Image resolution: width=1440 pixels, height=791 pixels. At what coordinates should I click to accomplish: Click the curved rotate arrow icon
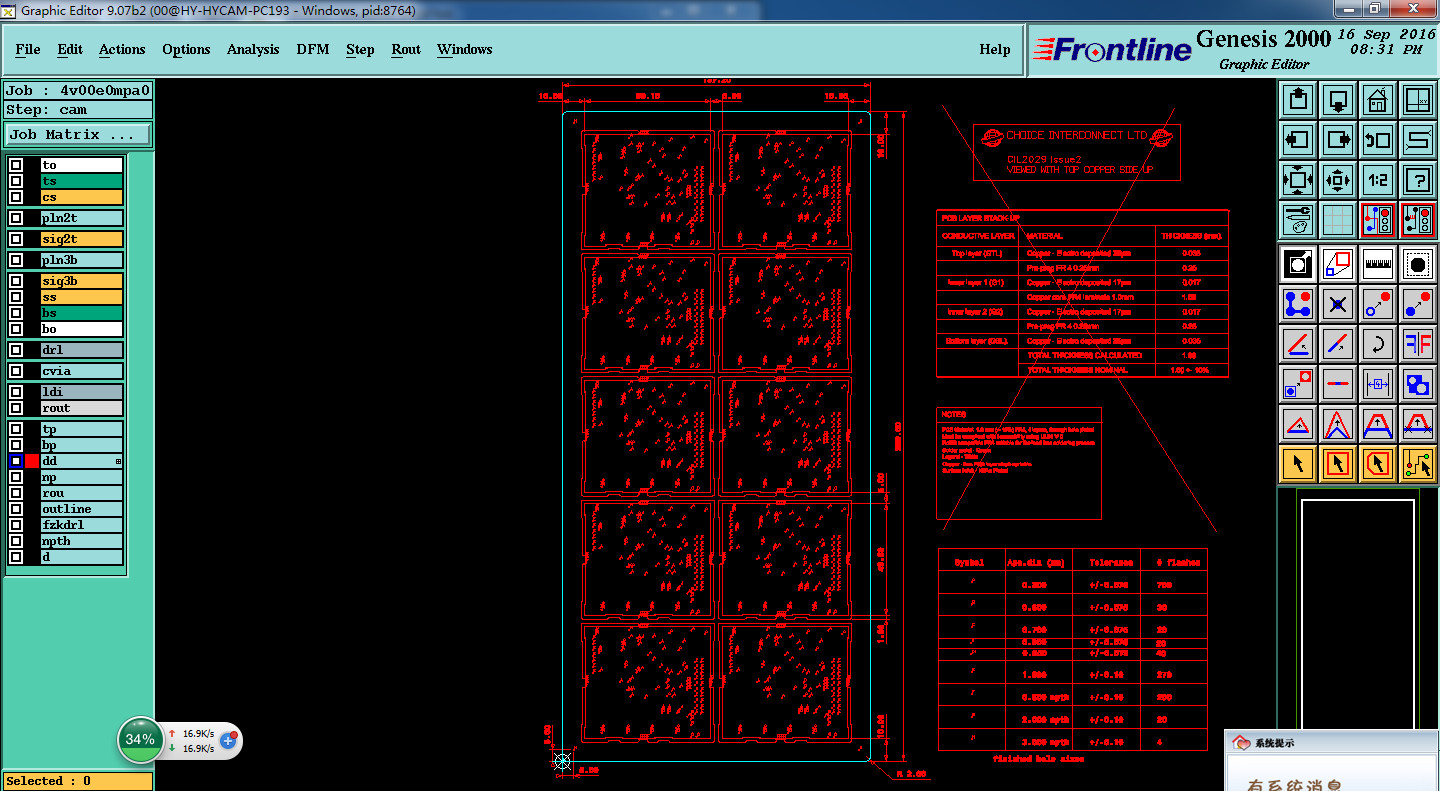pos(1377,344)
